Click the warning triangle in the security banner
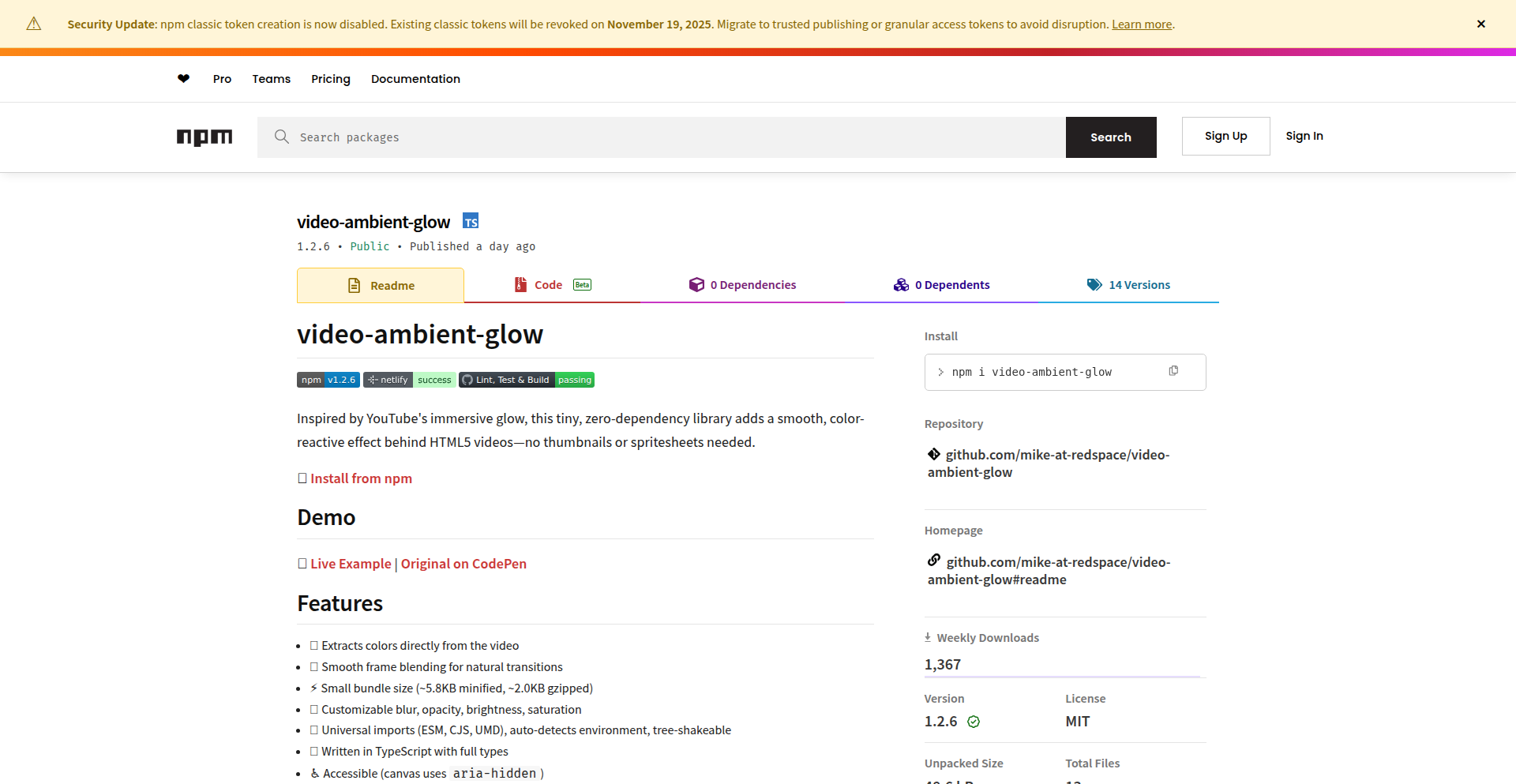The height and width of the screenshot is (784, 1516). pos(33,24)
